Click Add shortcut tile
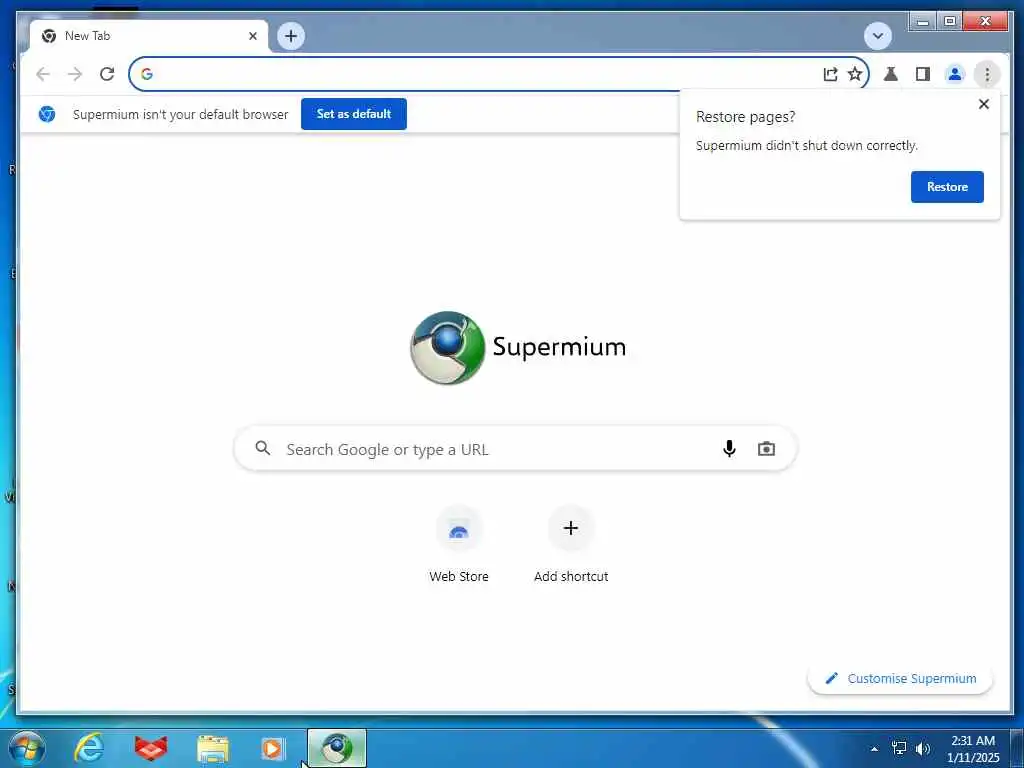The image size is (1024, 768). pos(571,545)
